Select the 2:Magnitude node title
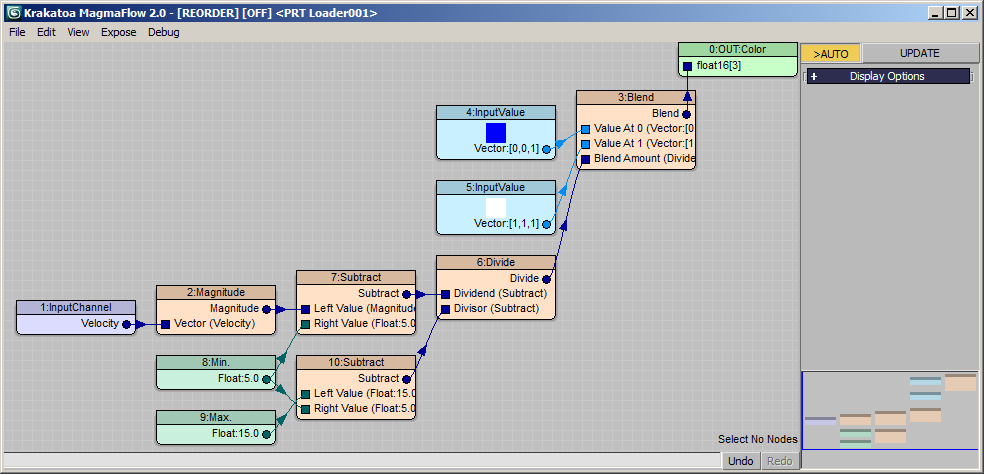The height and width of the screenshot is (474, 984). 216,293
